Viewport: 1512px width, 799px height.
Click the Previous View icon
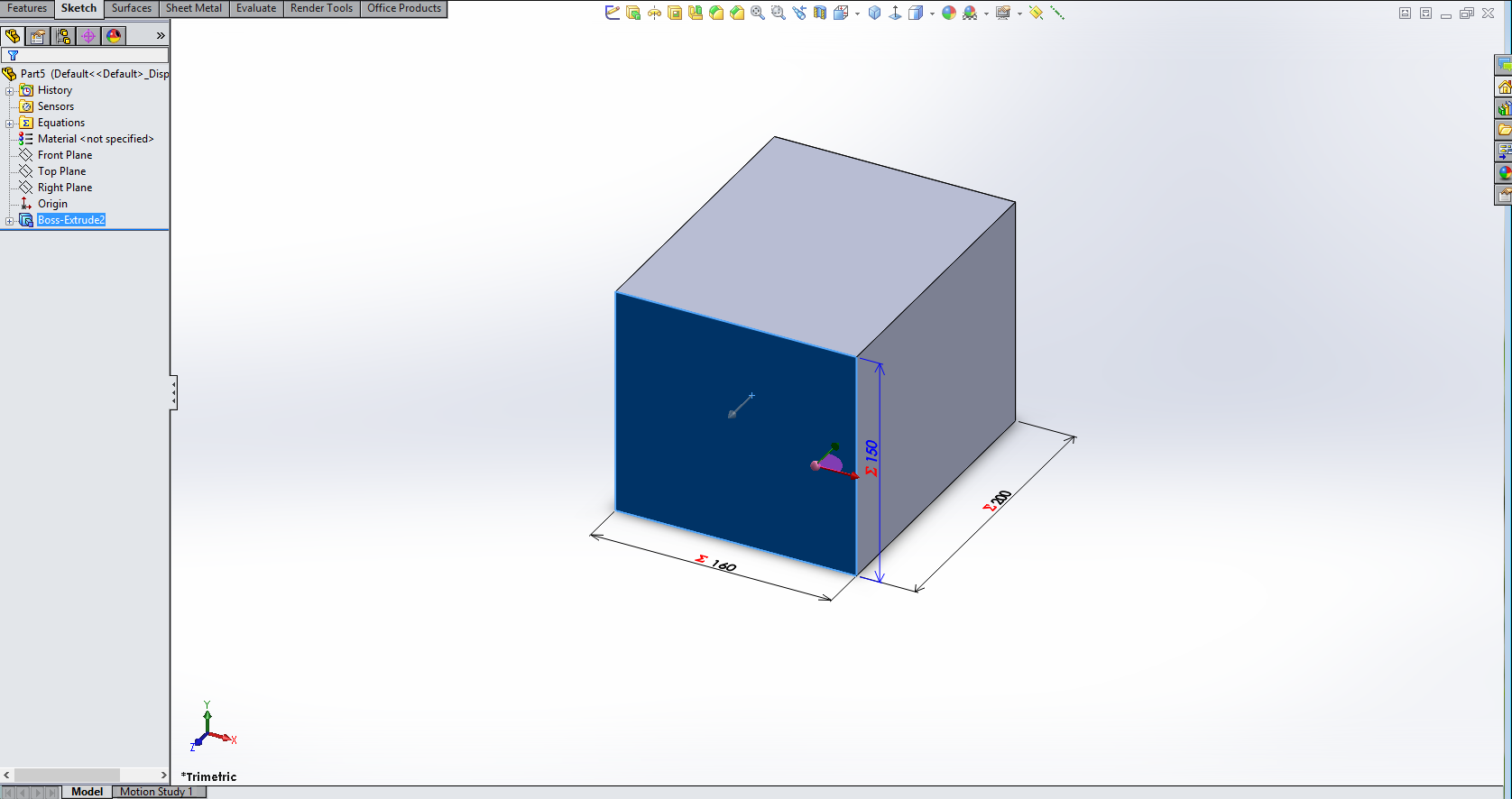(x=799, y=13)
